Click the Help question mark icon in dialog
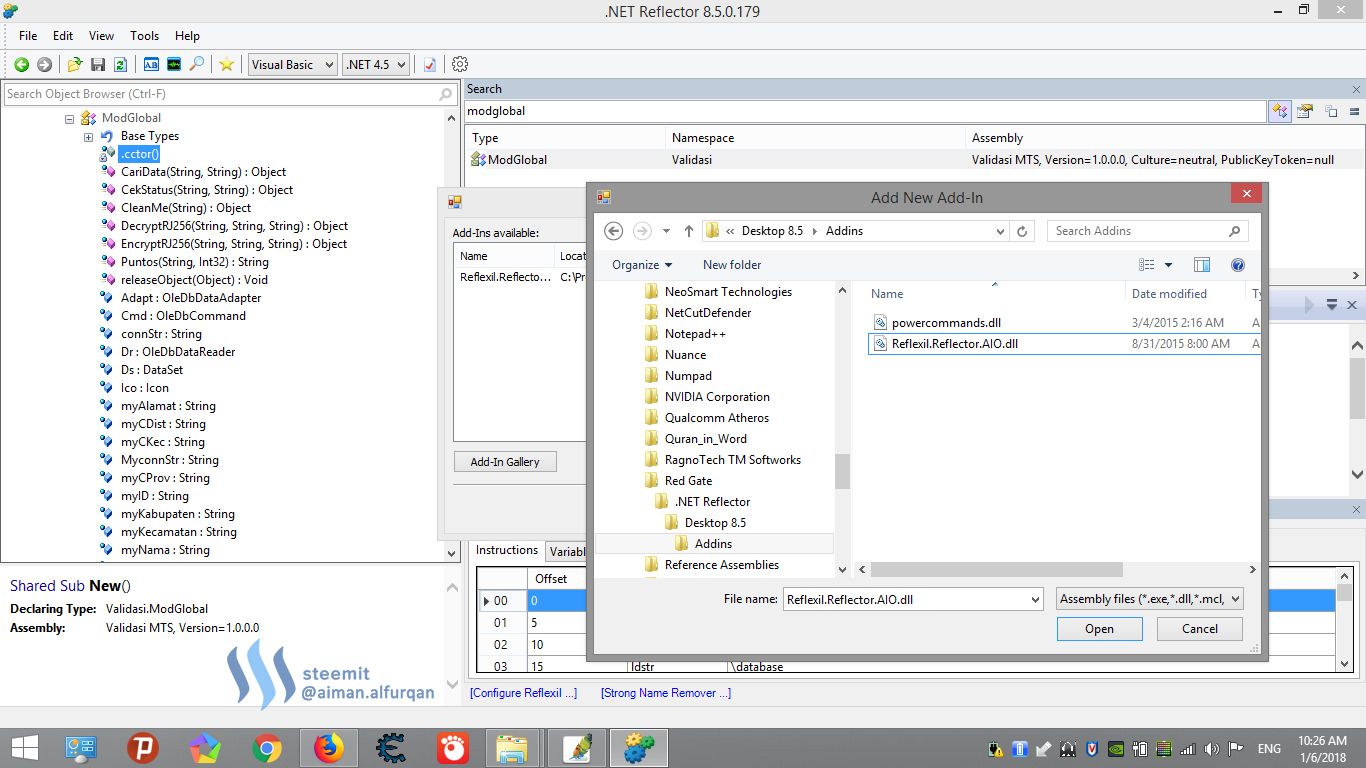 pyautogui.click(x=1238, y=265)
